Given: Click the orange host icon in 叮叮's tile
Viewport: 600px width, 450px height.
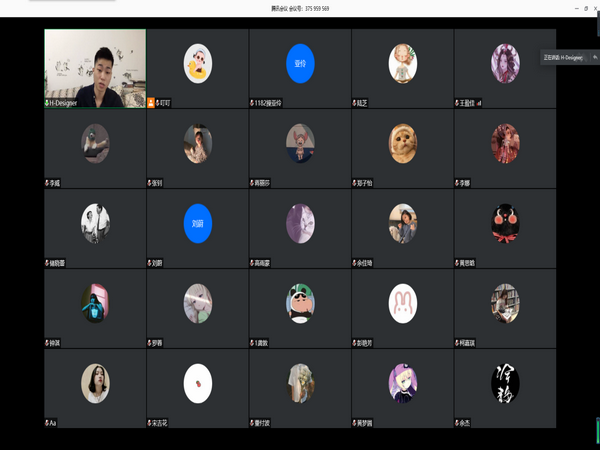Looking at the screenshot, I should (151, 103).
